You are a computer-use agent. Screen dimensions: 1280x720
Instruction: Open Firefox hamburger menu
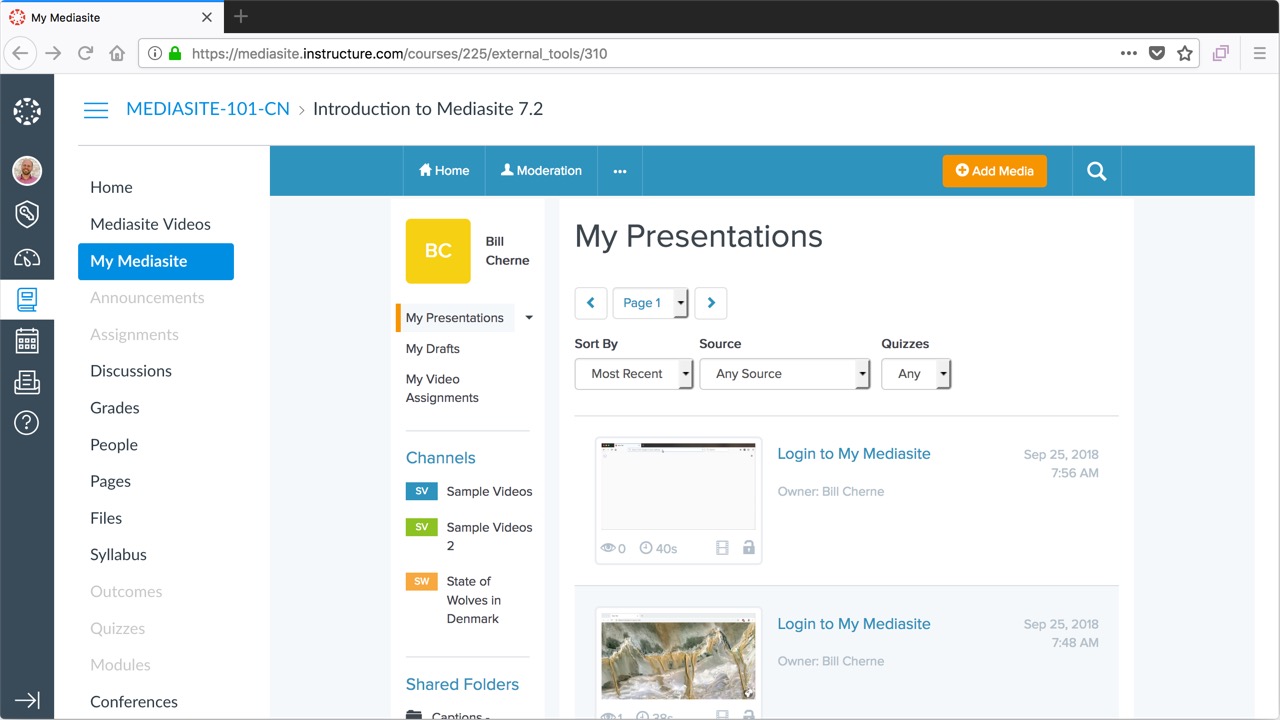point(1260,53)
